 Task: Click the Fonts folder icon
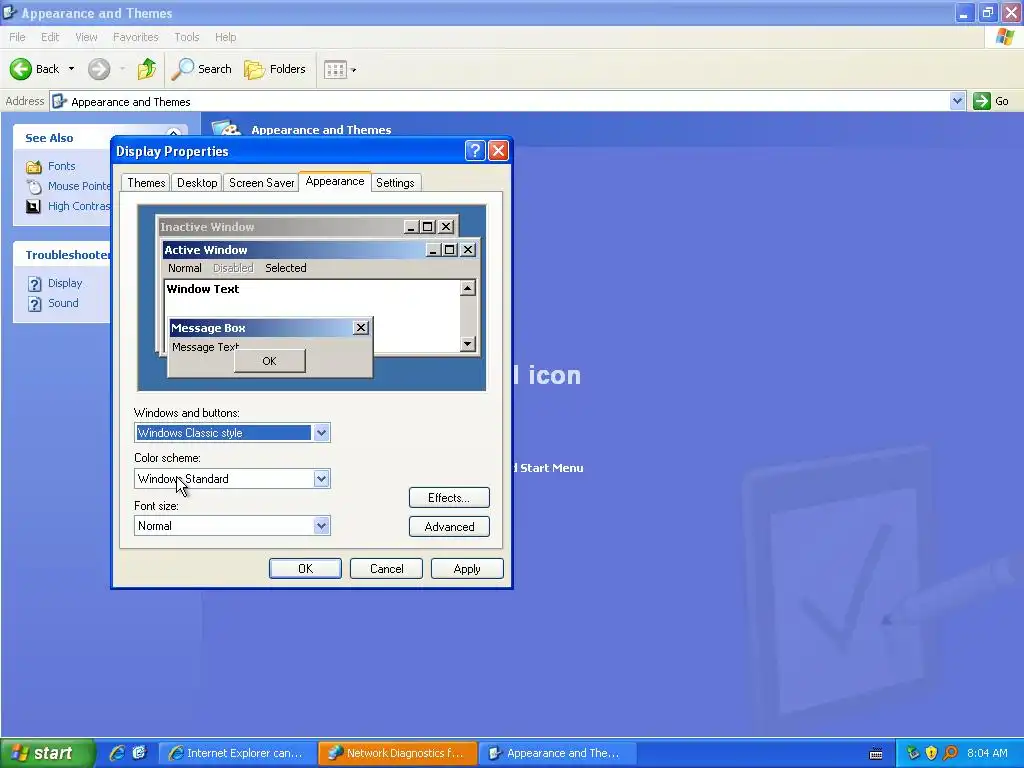coord(33,167)
